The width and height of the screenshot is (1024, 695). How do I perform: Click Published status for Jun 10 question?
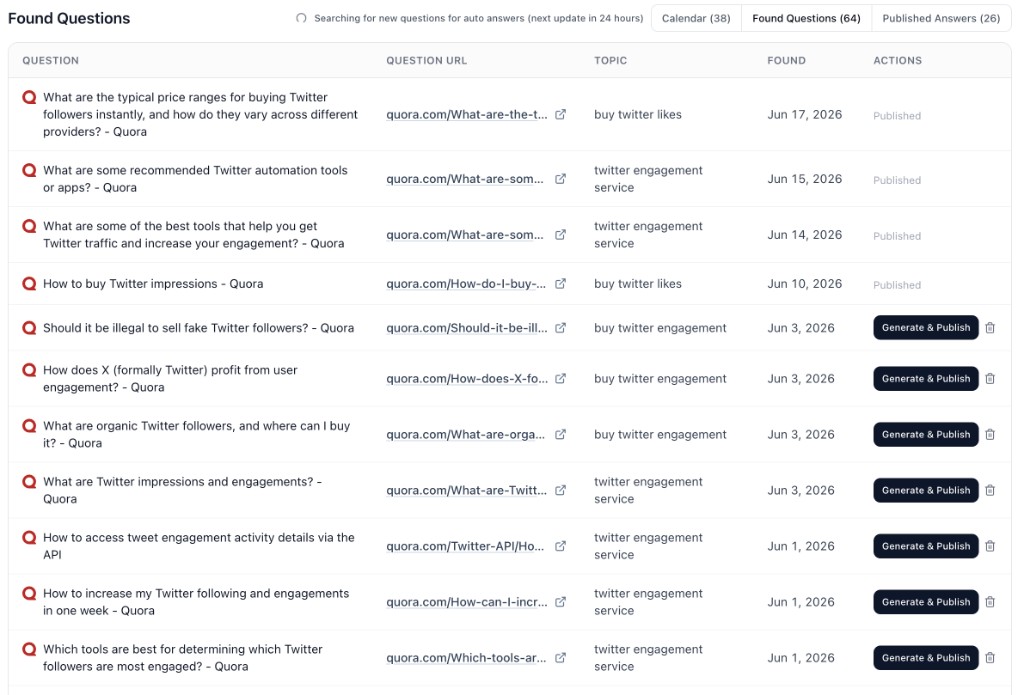897,285
